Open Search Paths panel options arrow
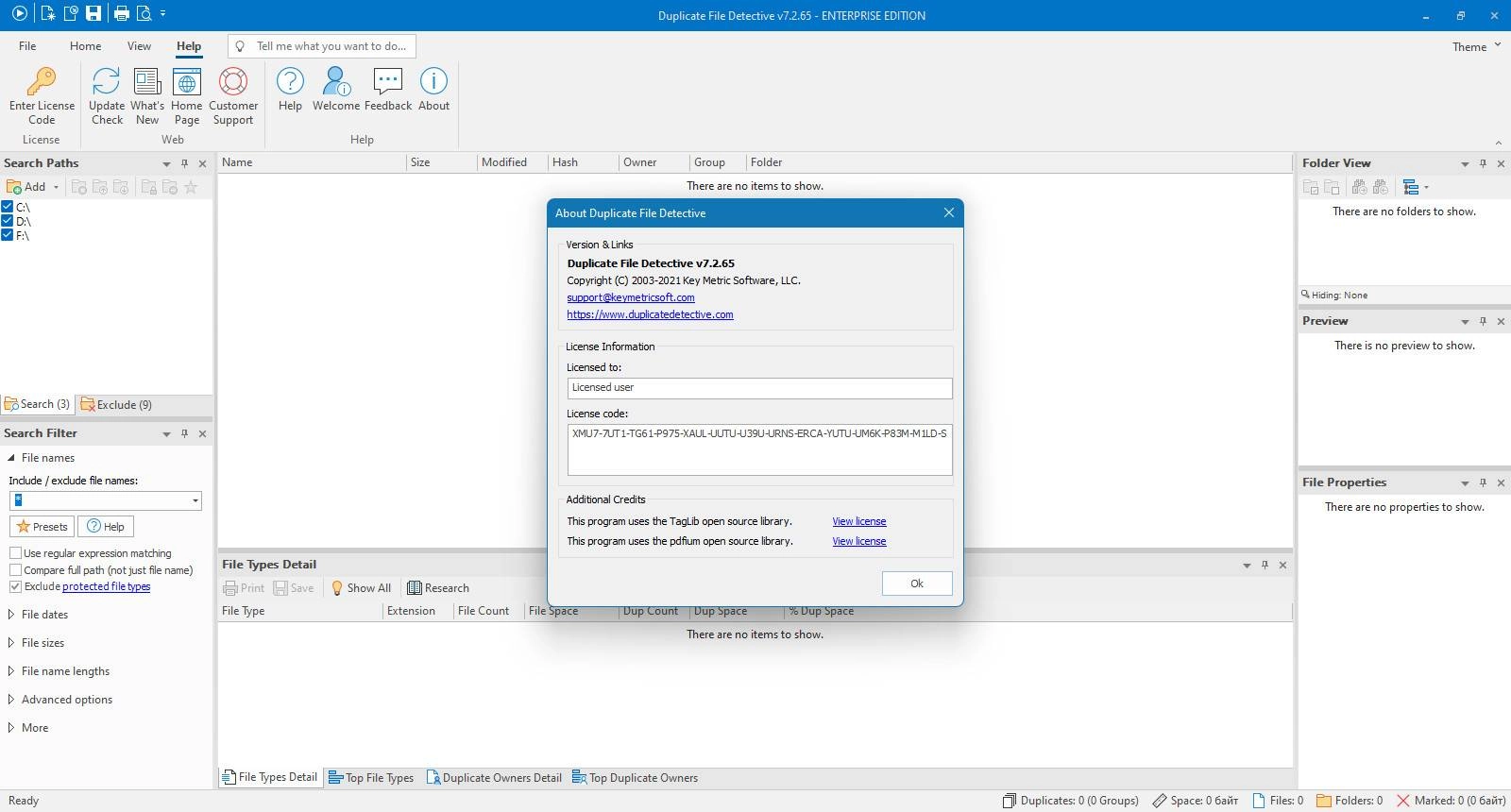Viewport: 1511px width, 812px height. (x=166, y=163)
